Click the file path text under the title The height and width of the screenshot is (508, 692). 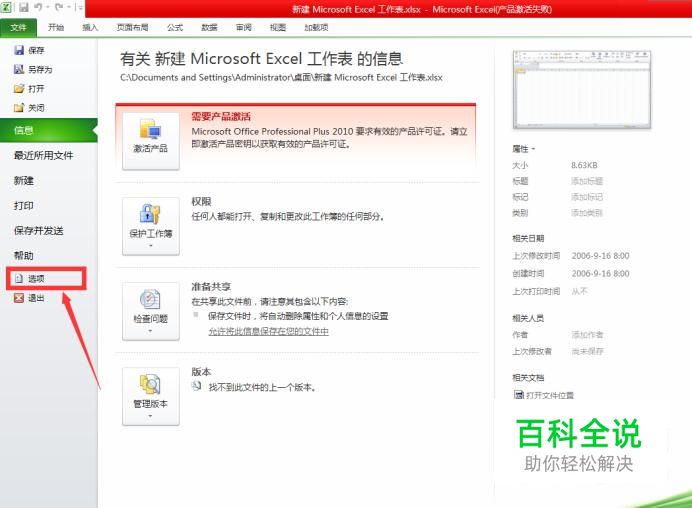pyautogui.click(x=281, y=78)
